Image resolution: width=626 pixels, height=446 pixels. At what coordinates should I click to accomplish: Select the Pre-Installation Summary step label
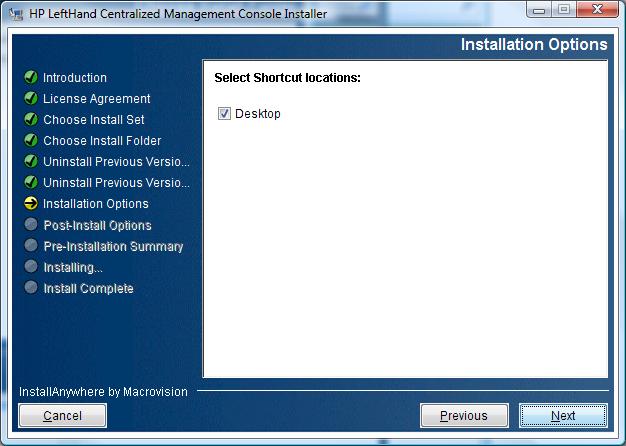pos(113,246)
